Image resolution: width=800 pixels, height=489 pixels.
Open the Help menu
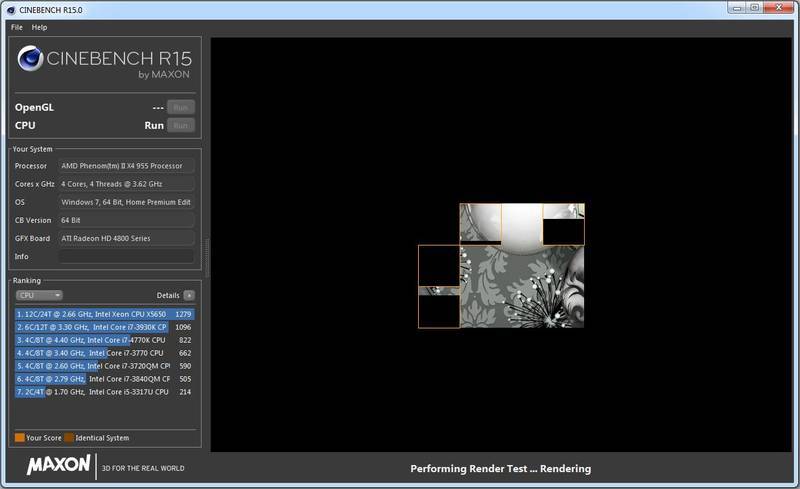tap(39, 27)
